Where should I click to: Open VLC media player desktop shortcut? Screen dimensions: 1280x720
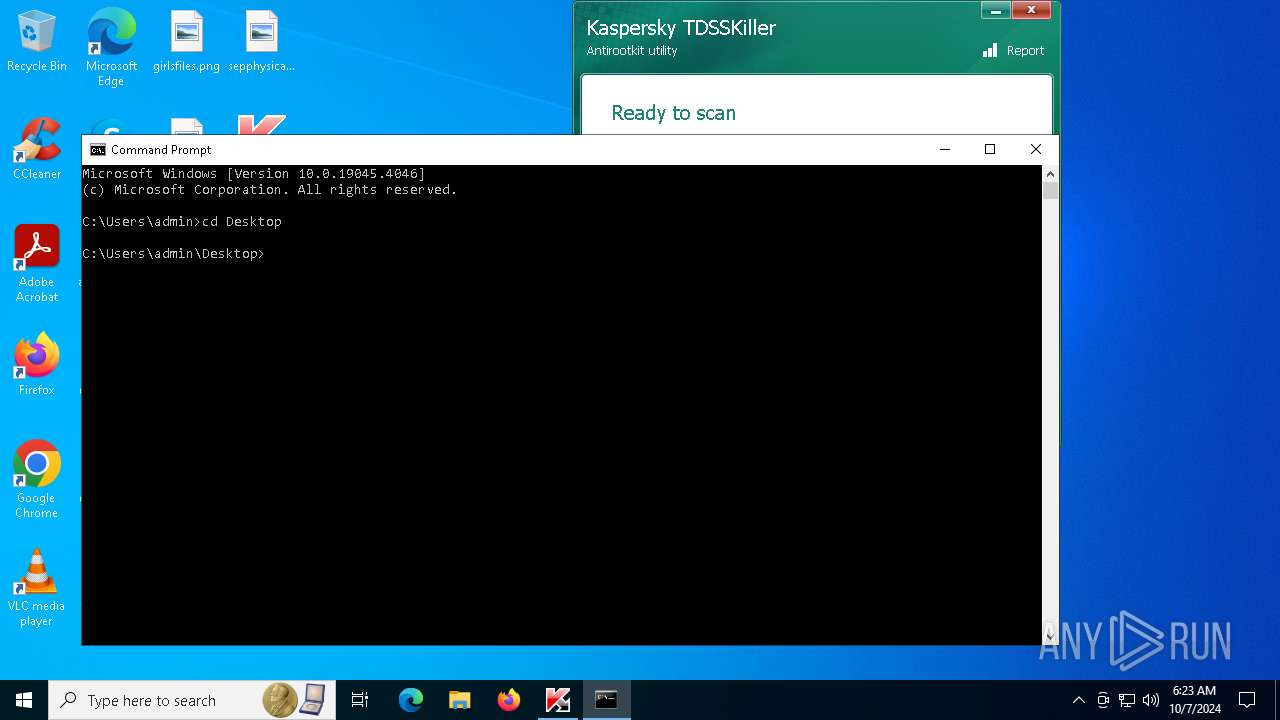(x=37, y=588)
